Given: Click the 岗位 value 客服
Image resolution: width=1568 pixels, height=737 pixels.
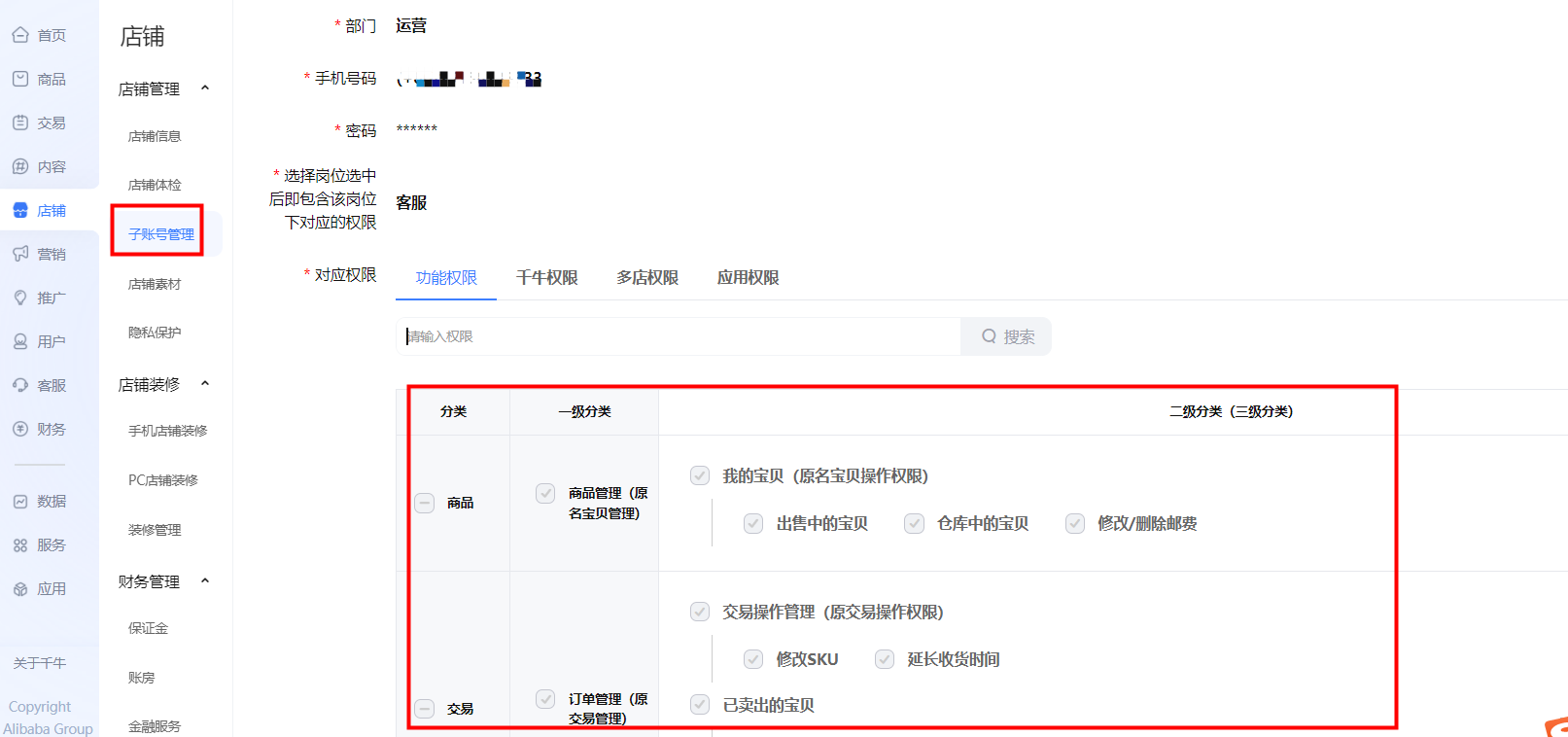Looking at the screenshot, I should 411,202.
